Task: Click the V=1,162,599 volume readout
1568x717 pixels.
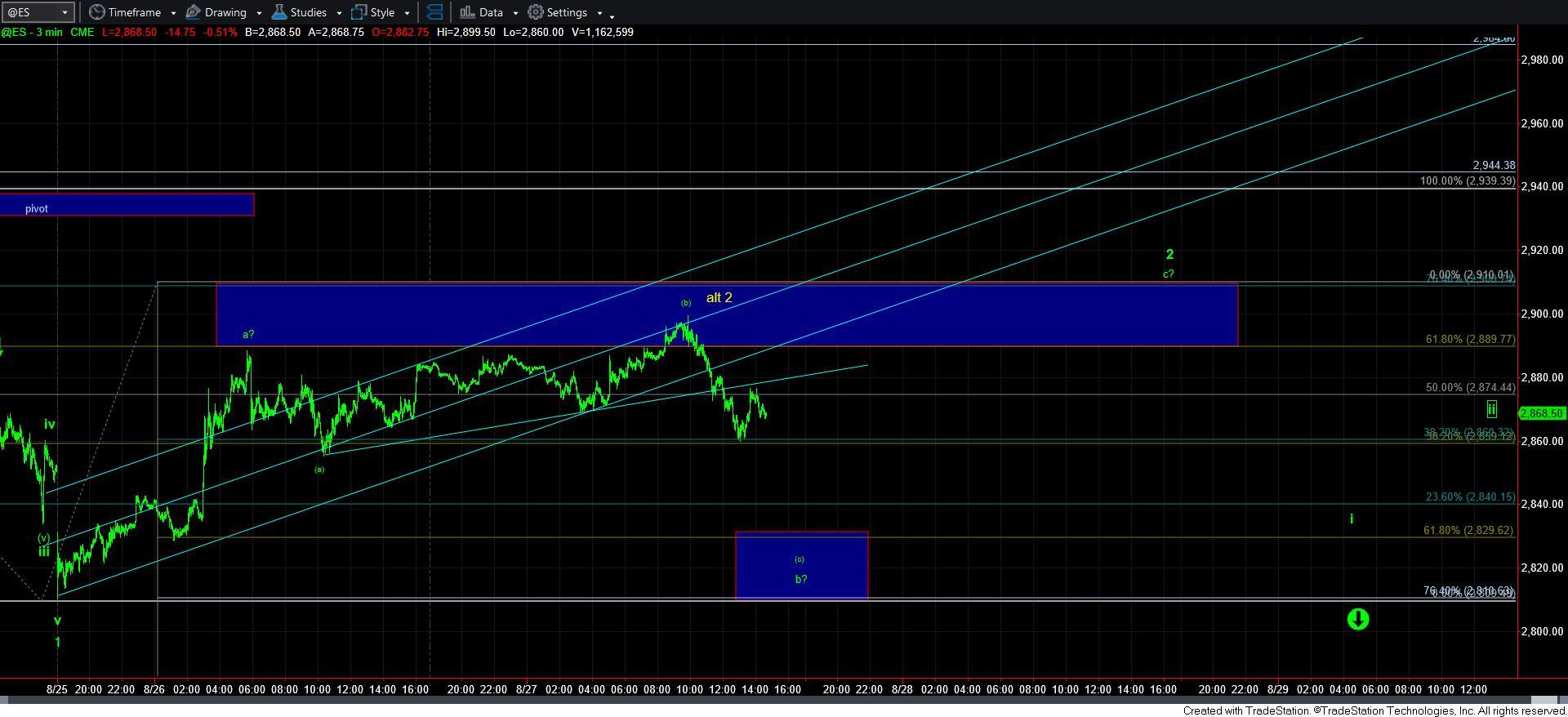Action: [x=601, y=32]
